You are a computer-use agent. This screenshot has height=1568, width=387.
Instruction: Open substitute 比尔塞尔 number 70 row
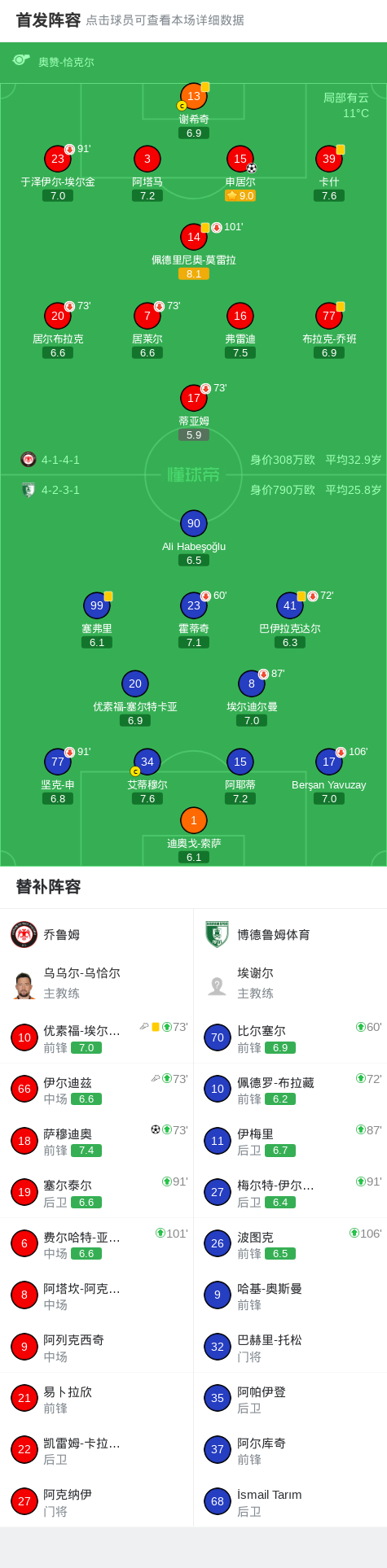tap(290, 1037)
